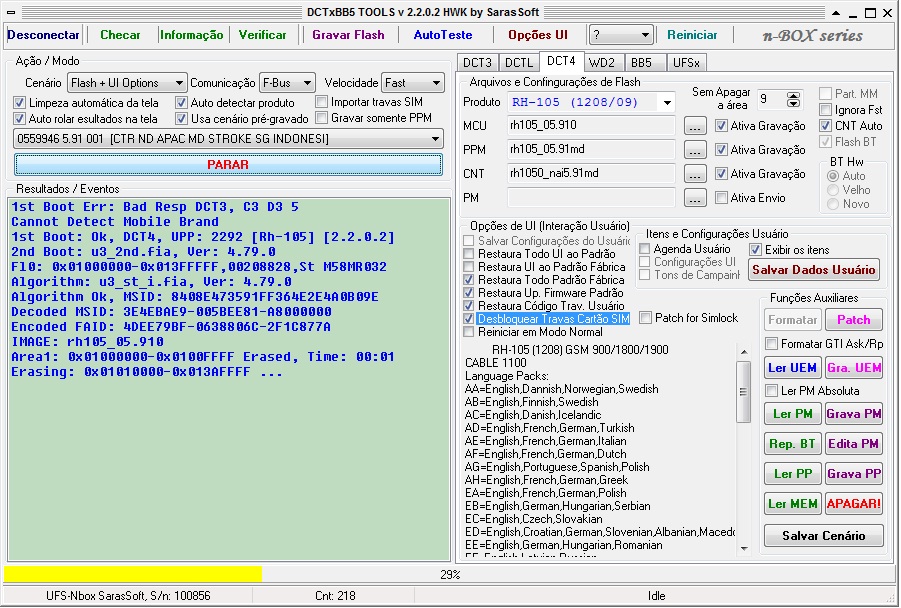Click Opções UI in the toolbar
Screen dimensions: 901x608
click(x=538, y=35)
